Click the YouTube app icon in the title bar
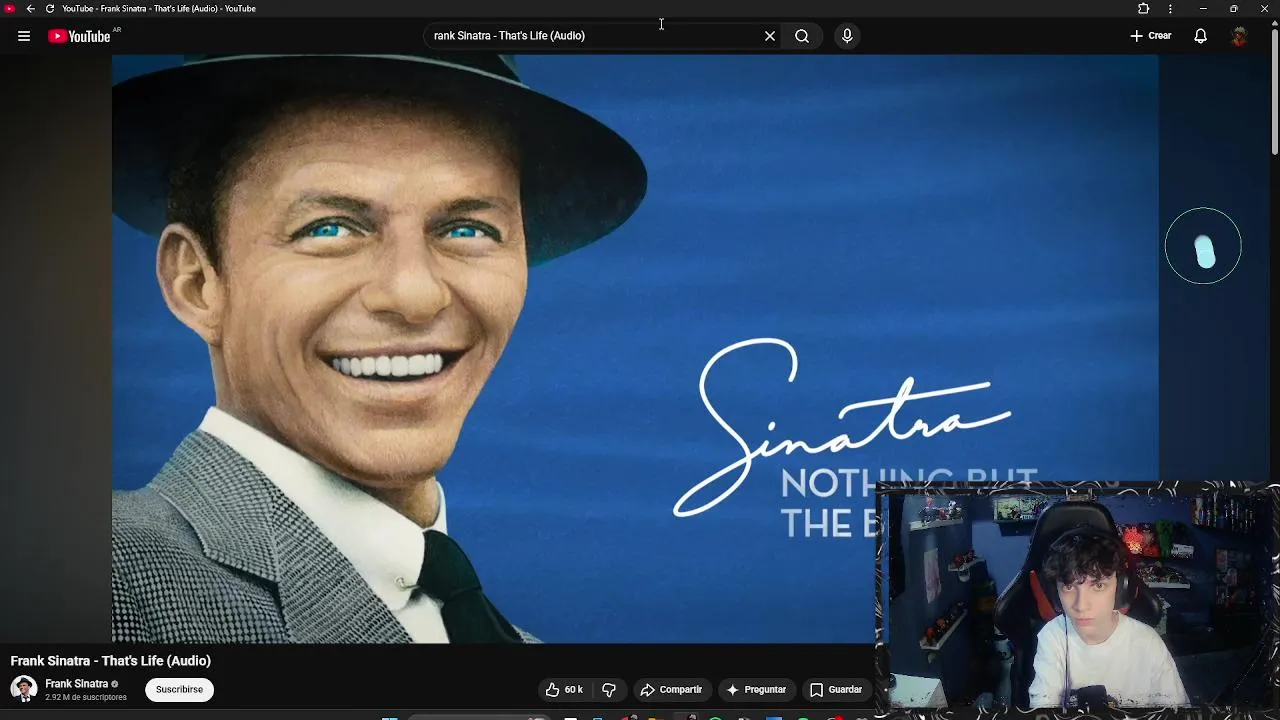1280x720 pixels. (x=10, y=9)
